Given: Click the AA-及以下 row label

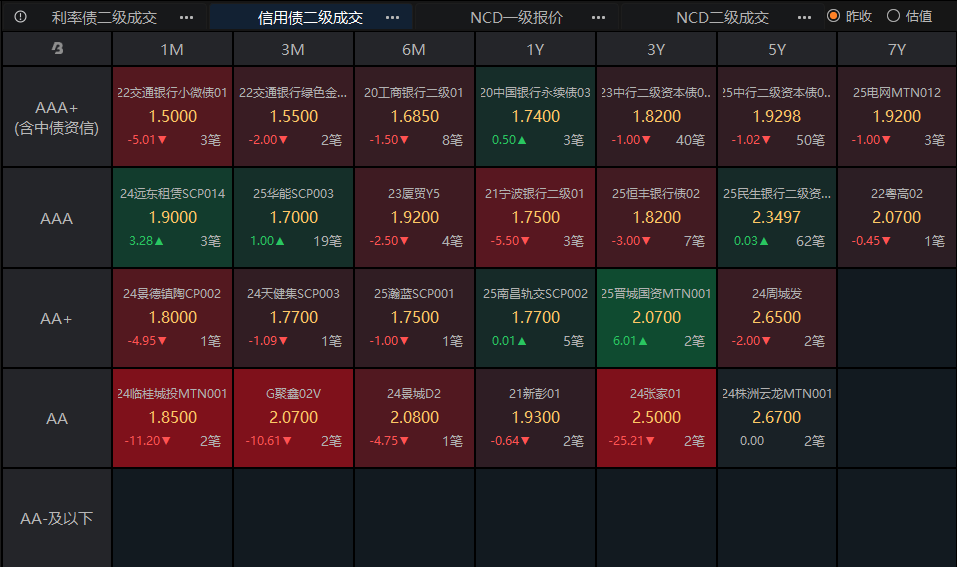Looking at the screenshot, I should [x=57, y=518].
